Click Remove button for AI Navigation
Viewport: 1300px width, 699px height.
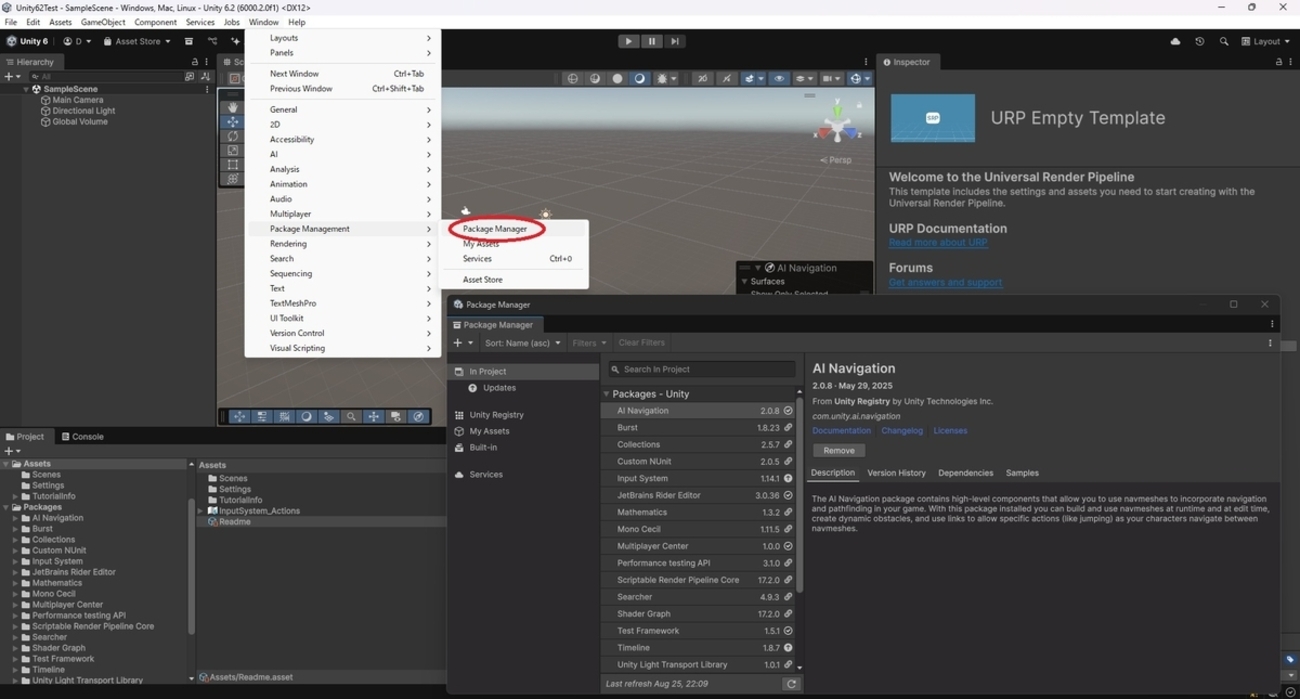[839, 451]
